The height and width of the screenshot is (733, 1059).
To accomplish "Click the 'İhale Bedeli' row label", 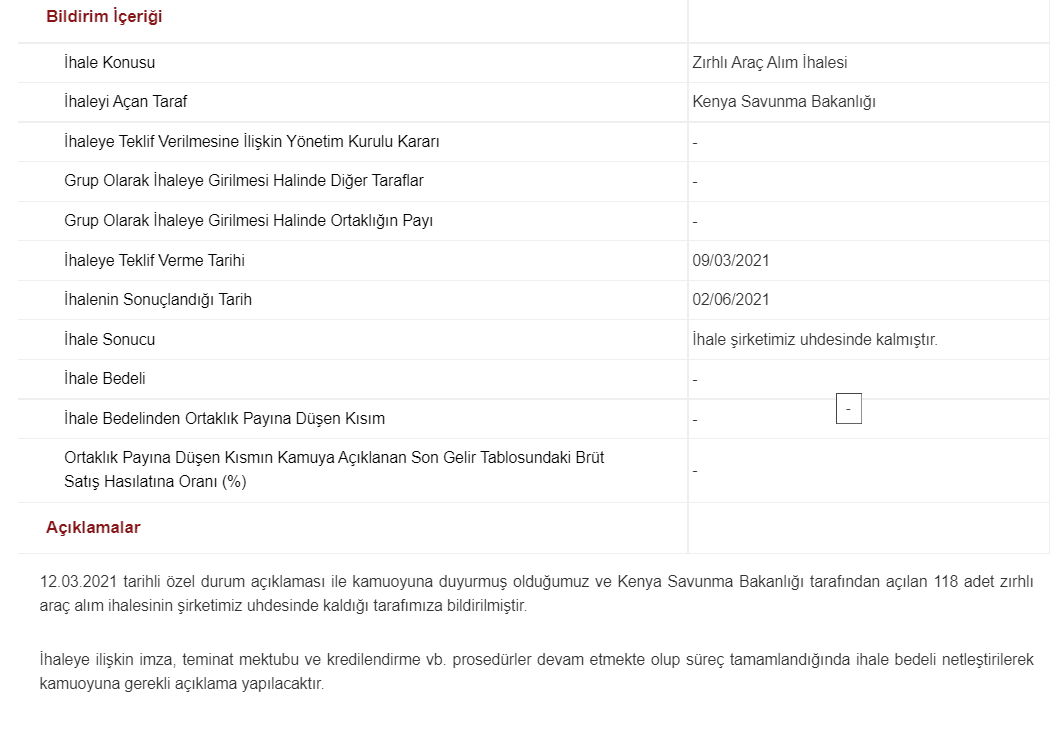I will coord(105,379).
